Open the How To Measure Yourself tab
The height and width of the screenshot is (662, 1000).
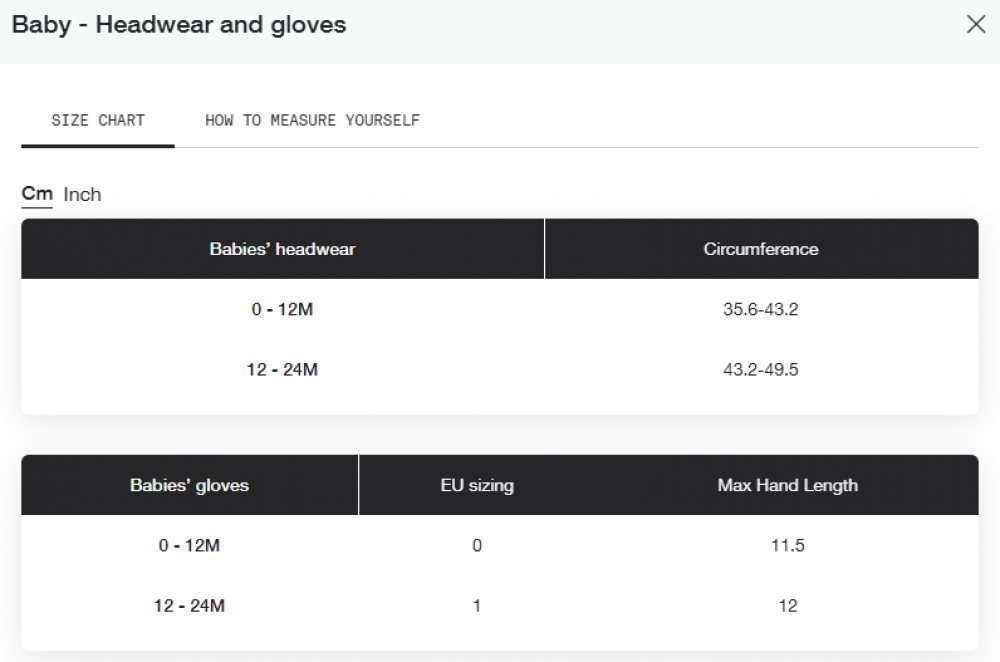[x=312, y=121]
